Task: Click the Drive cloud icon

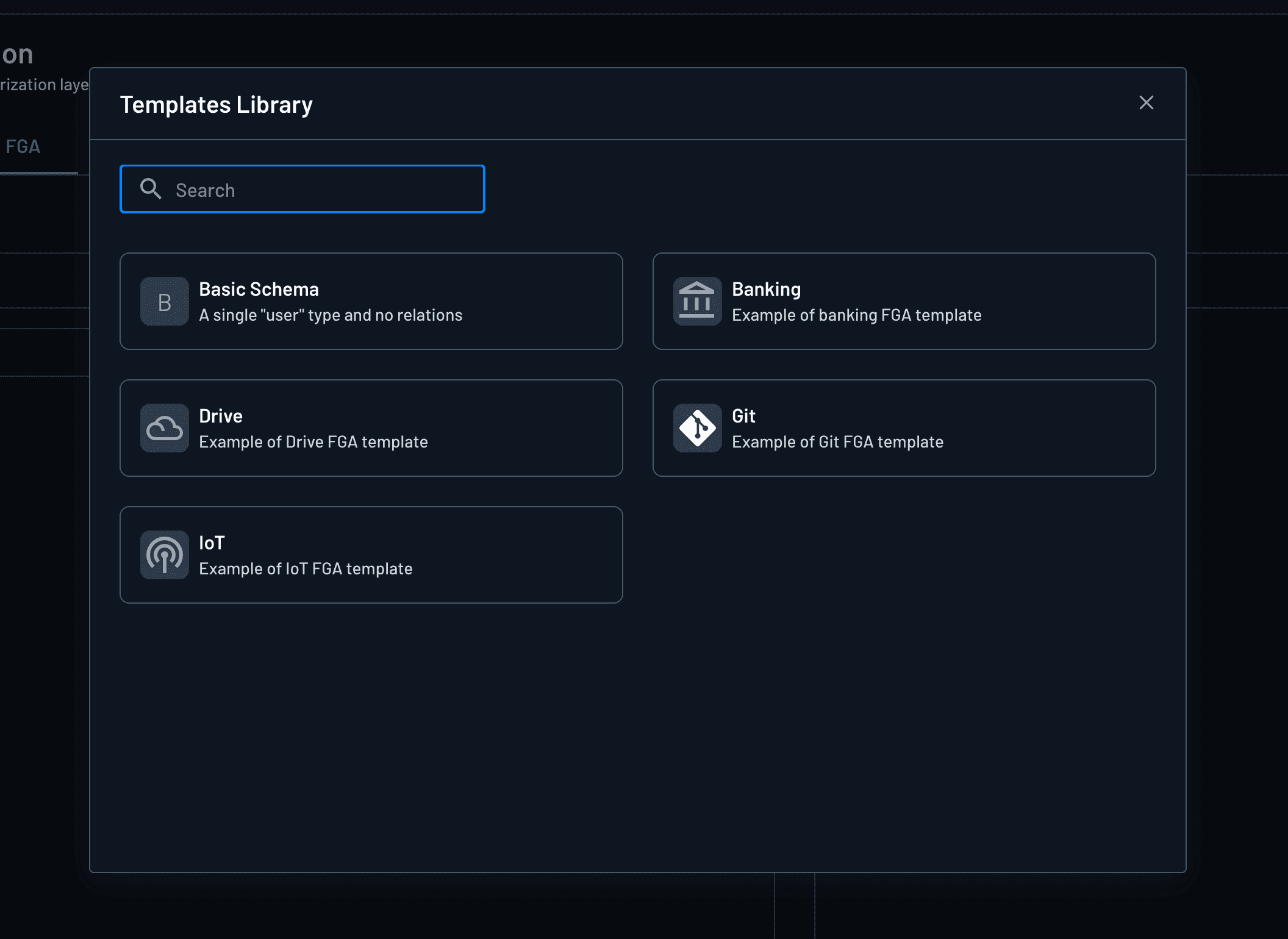Action: tap(163, 428)
